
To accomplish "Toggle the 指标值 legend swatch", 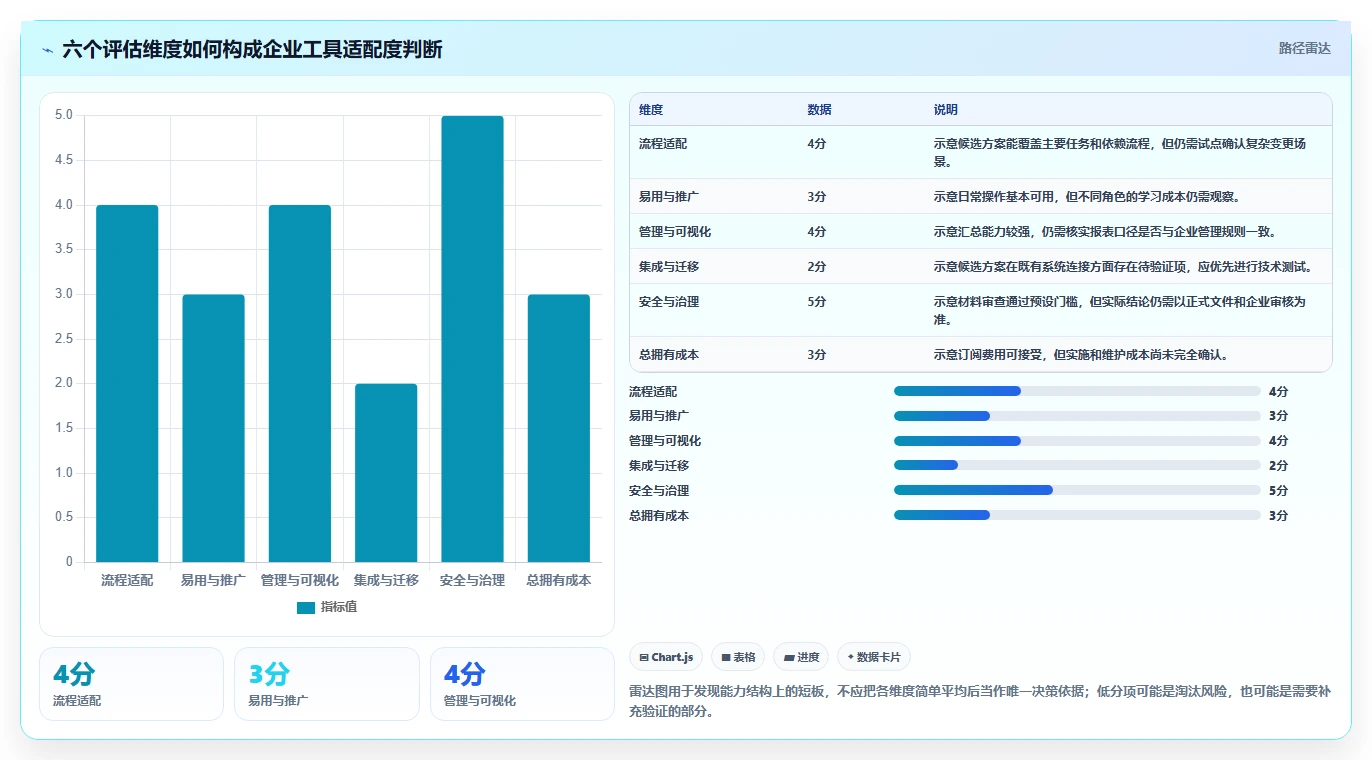I will coord(306,607).
